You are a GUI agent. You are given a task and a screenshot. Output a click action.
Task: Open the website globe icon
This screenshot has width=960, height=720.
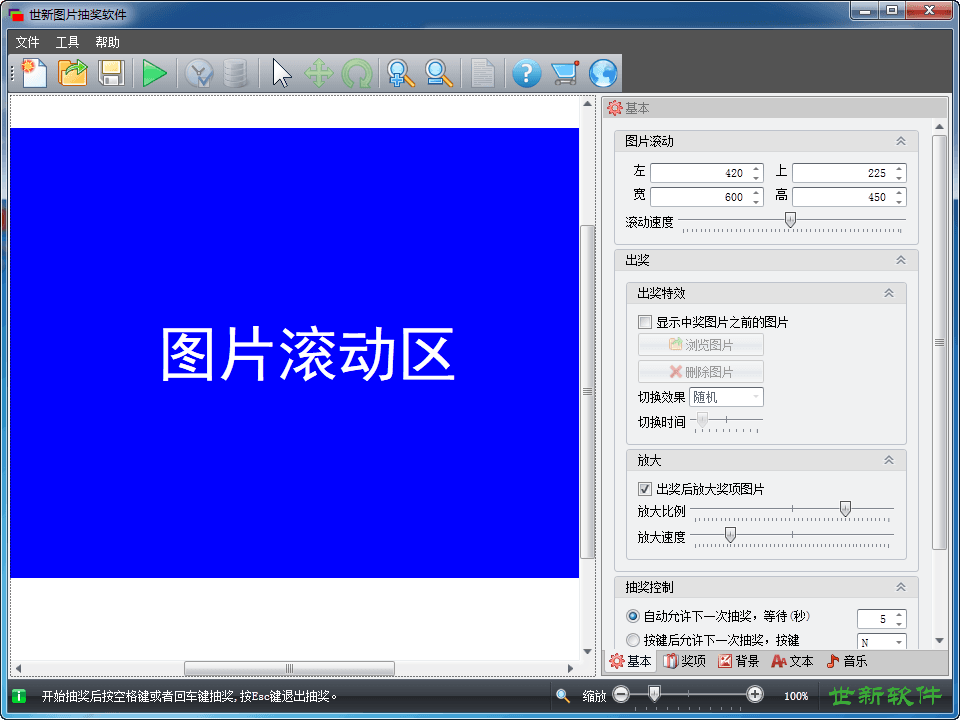pos(603,73)
